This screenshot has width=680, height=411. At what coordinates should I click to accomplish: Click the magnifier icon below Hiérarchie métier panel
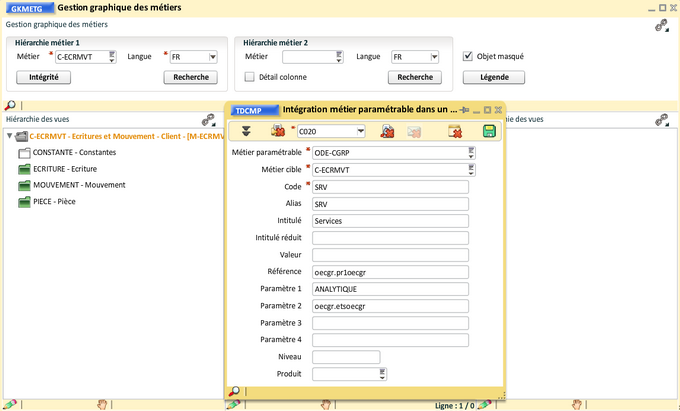(x=10, y=105)
